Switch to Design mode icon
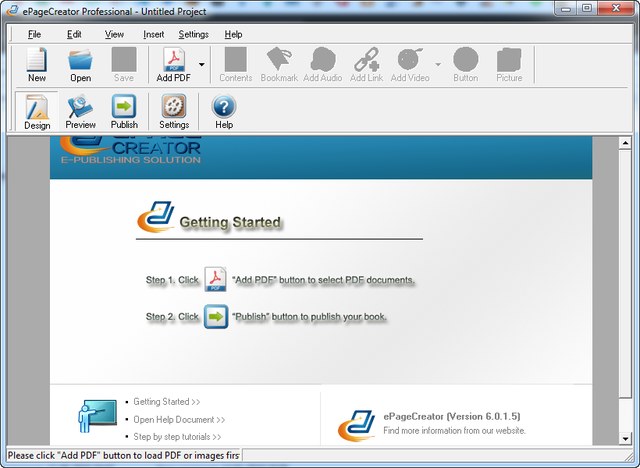Screen dimensions: 640x468 37,111
